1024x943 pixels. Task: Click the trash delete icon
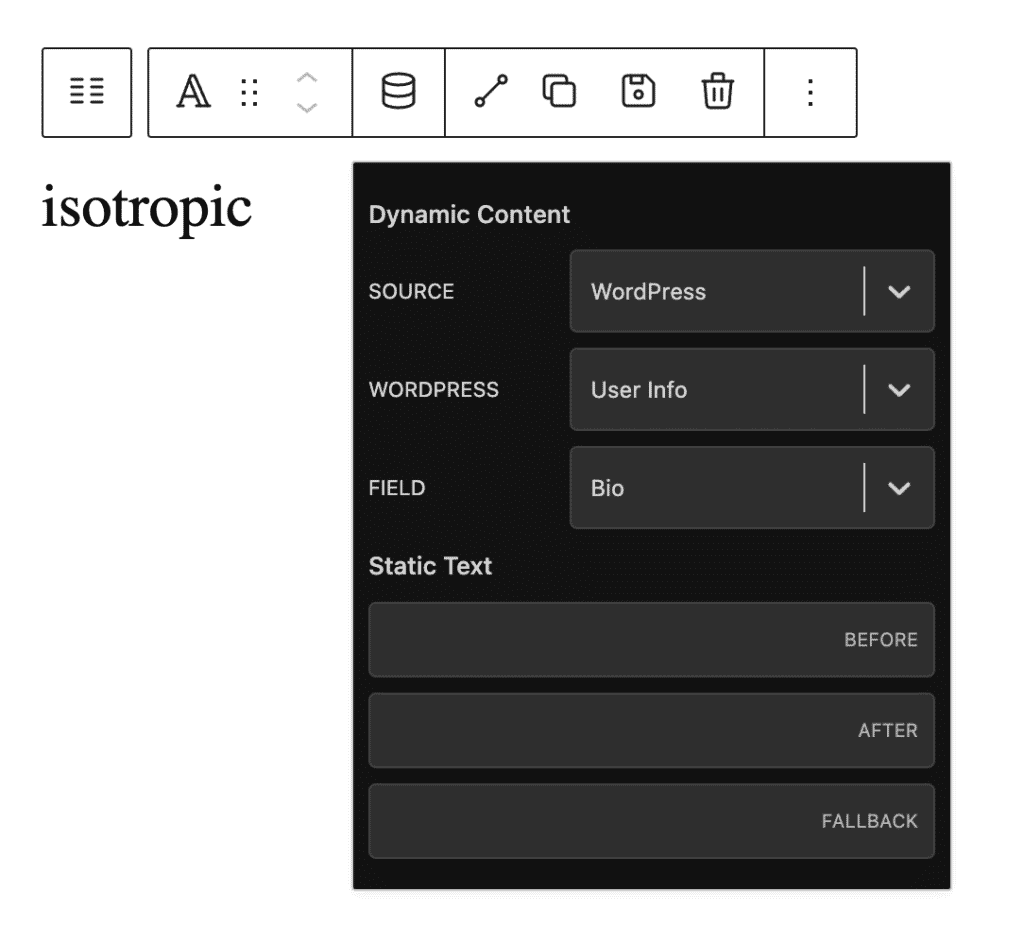[x=718, y=91]
